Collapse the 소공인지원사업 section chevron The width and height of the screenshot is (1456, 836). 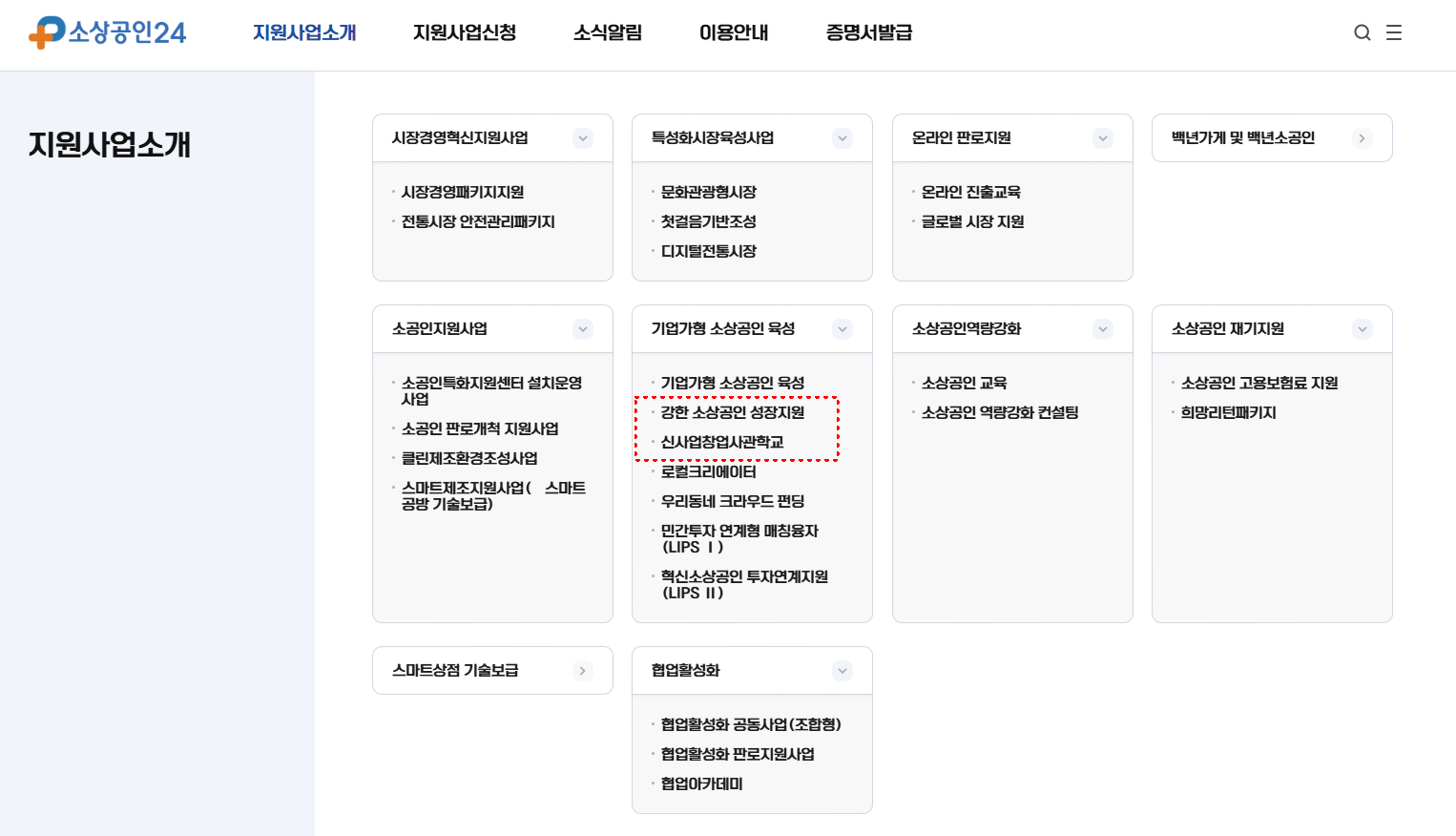[x=583, y=328]
